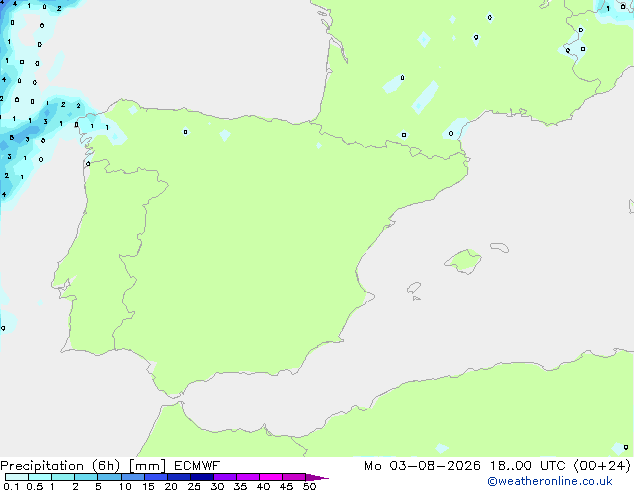Click the Precipitation (6h) title text

(x=60, y=466)
